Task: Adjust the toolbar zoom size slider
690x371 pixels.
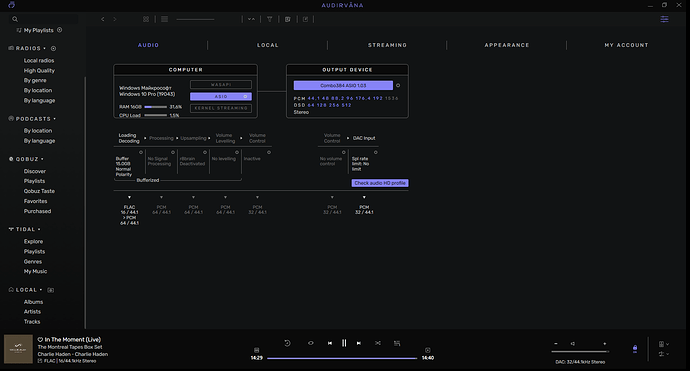Action: point(195,19)
